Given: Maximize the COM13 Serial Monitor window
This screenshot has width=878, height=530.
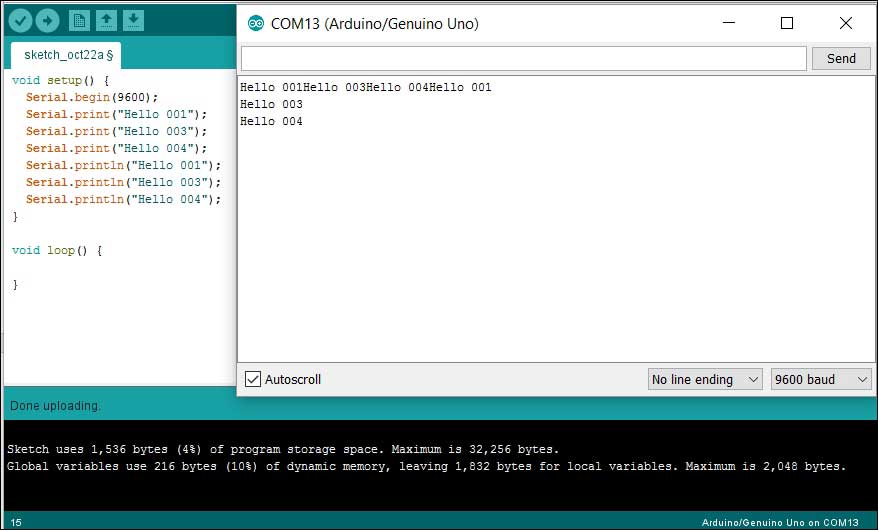Looking at the screenshot, I should coord(787,23).
